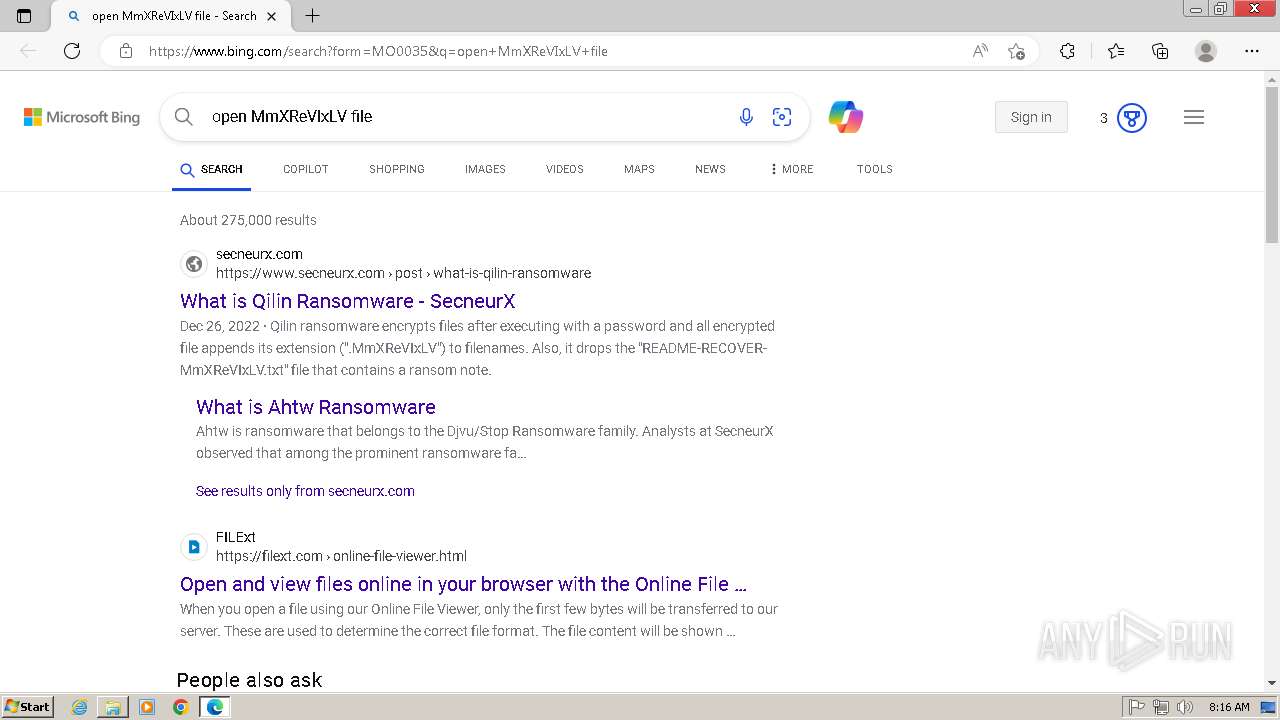Click the page vertical scrollbar thumb
The width and height of the screenshot is (1280, 720).
click(x=1272, y=165)
